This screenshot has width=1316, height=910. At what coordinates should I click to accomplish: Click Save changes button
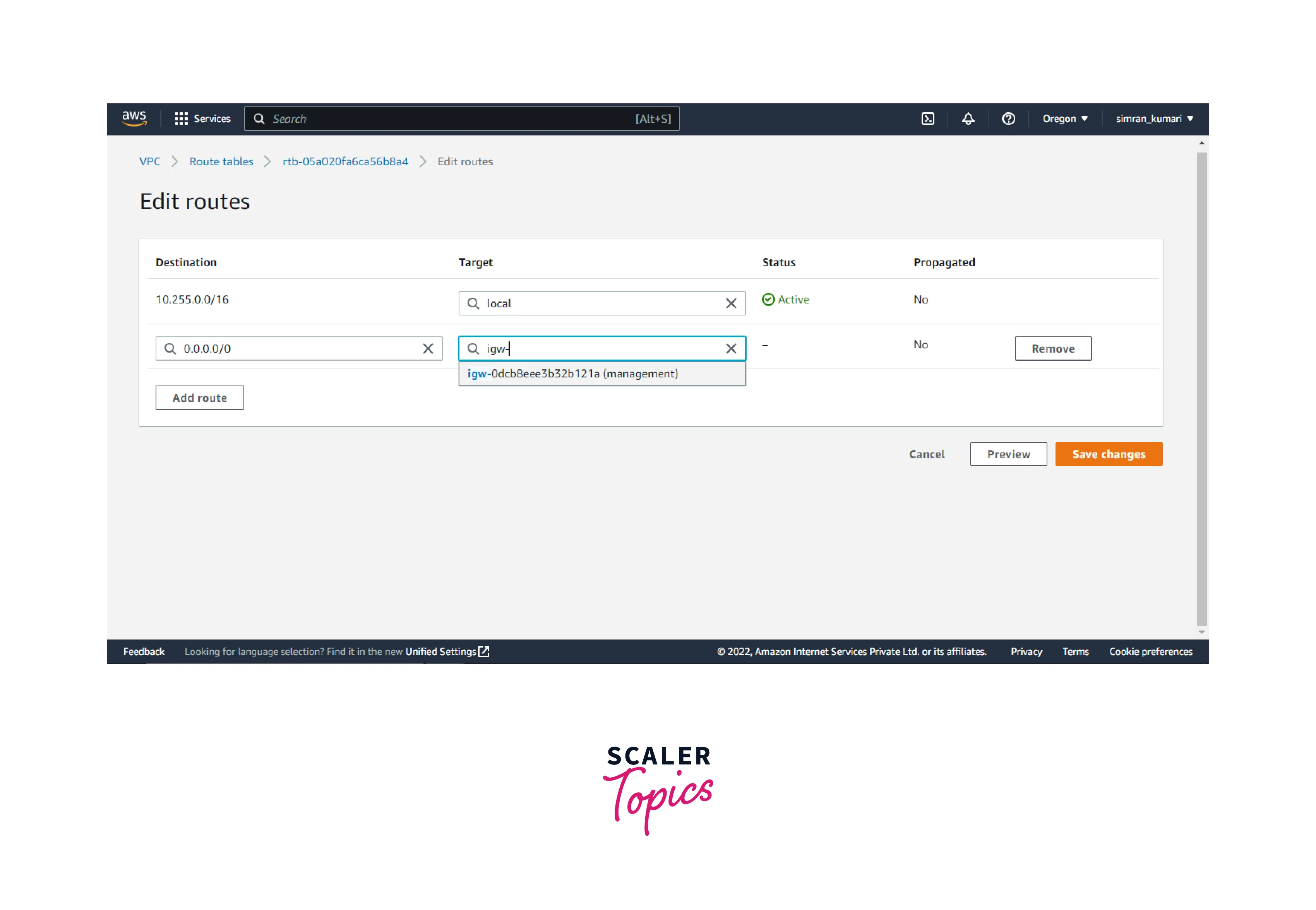[x=1108, y=454]
